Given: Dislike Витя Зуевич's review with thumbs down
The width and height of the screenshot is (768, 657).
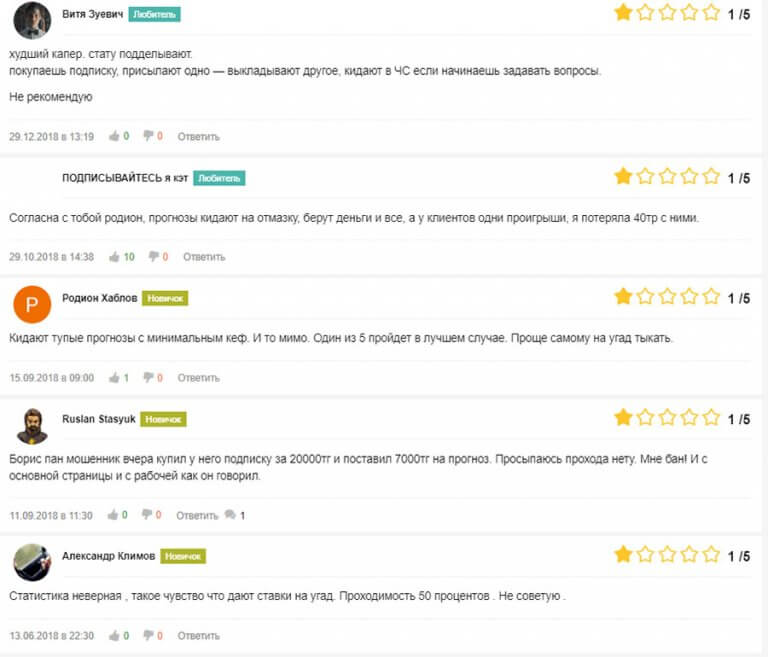Looking at the screenshot, I should click(x=148, y=136).
